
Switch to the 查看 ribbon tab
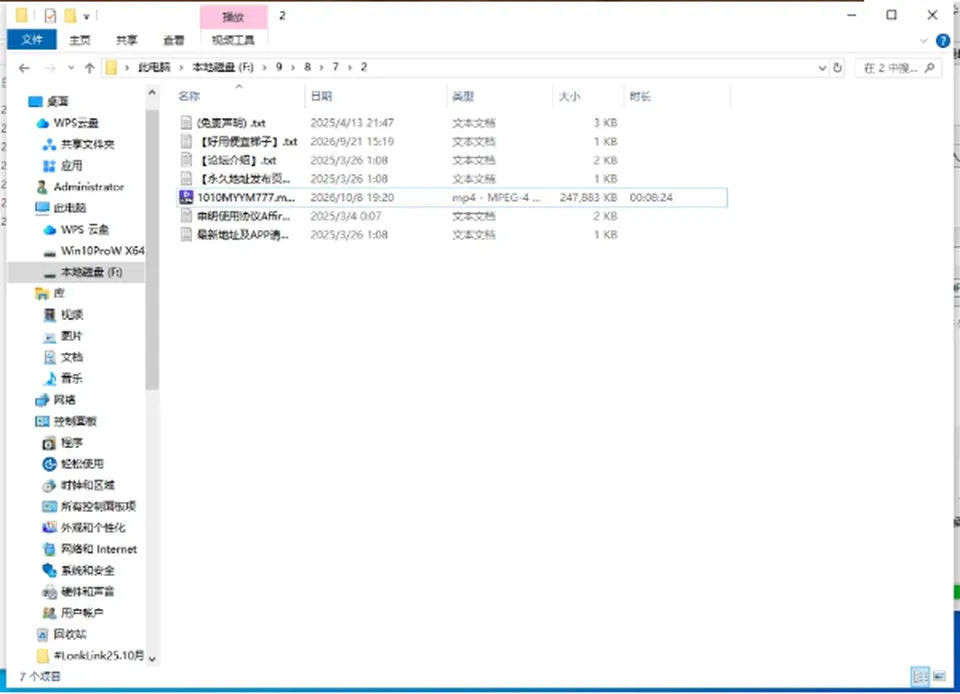point(174,40)
